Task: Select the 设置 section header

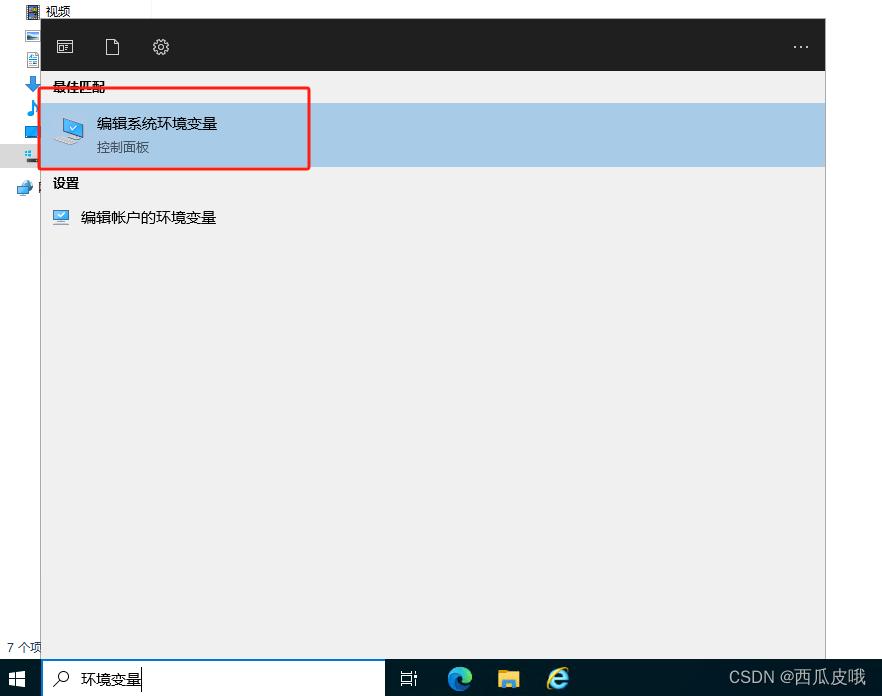Action: pyautogui.click(x=66, y=184)
